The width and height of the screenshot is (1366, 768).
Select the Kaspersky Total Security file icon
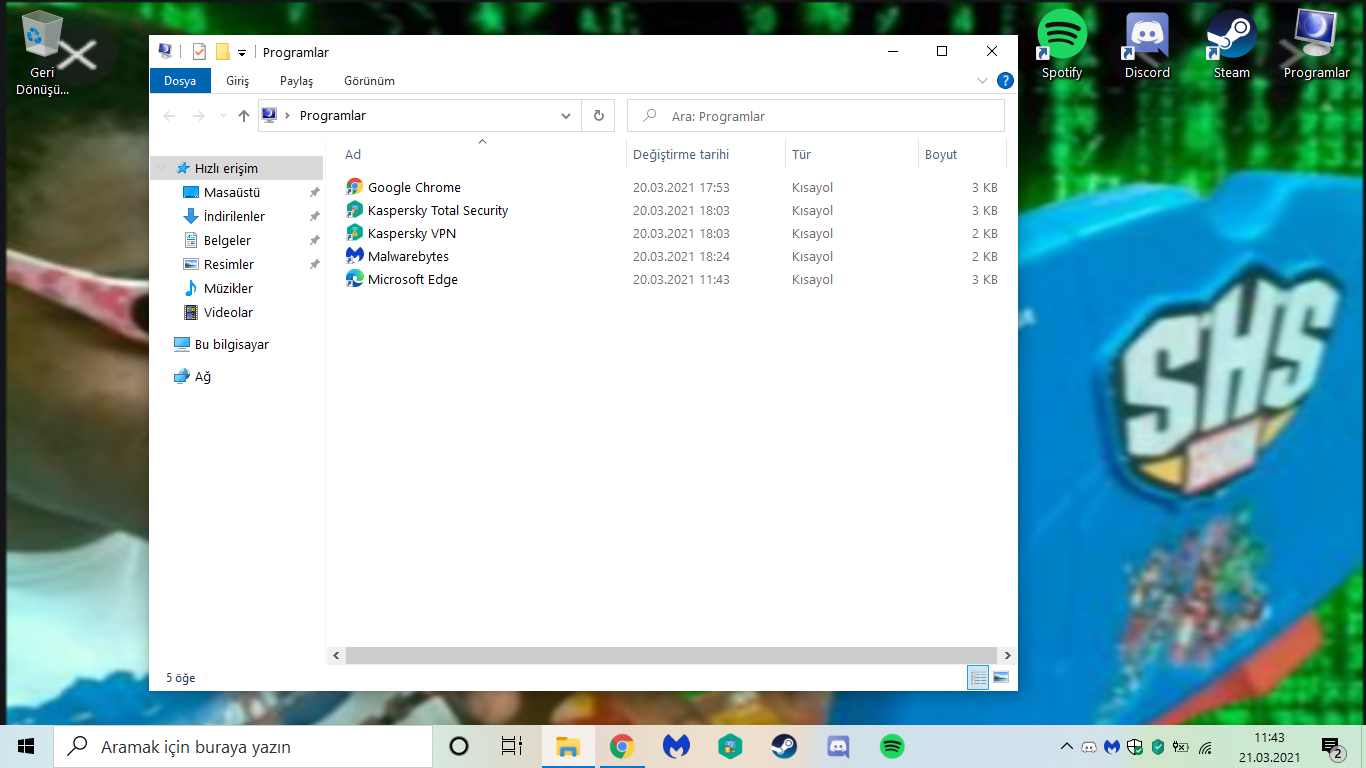point(354,210)
